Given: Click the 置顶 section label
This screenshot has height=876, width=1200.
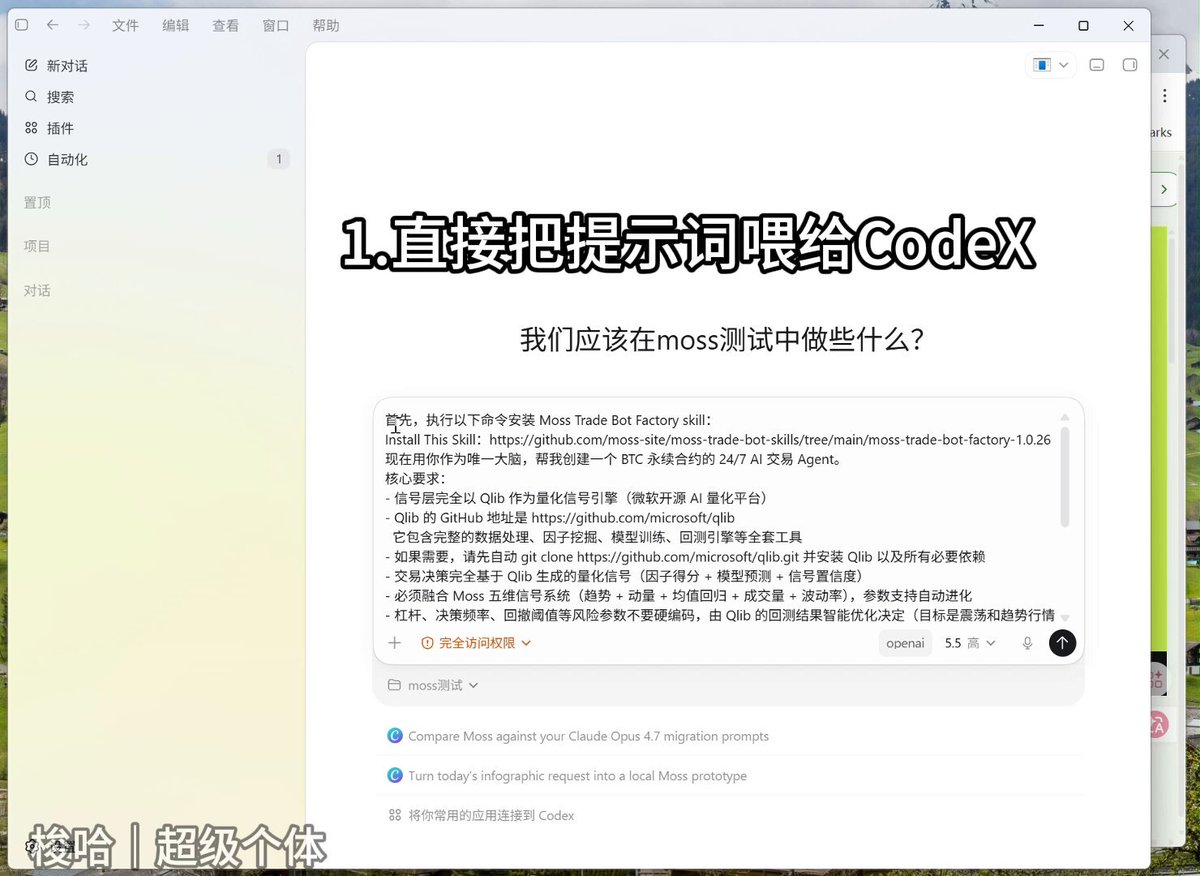Looking at the screenshot, I should [x=37, y=203].
